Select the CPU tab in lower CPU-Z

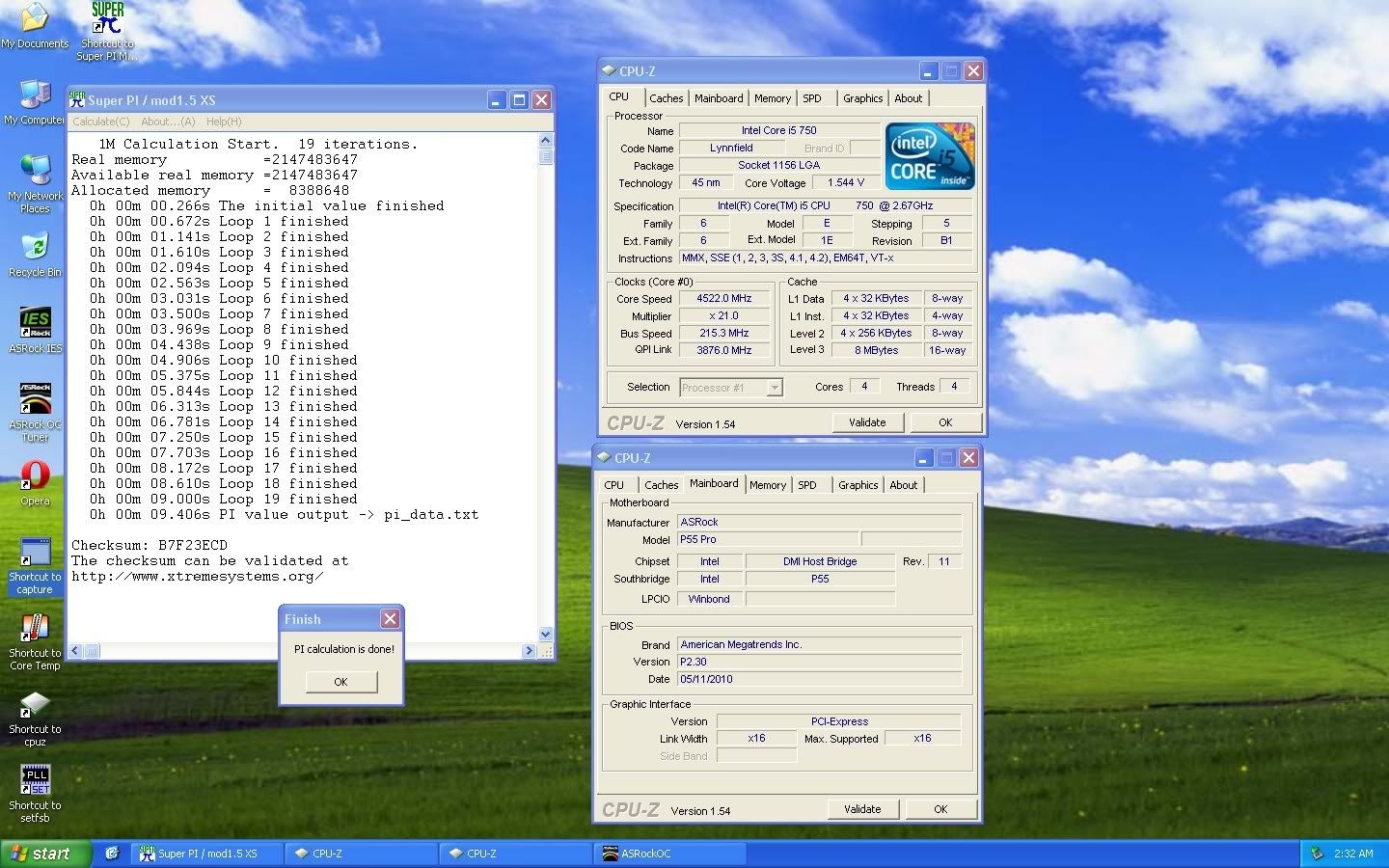coord(613,485)
